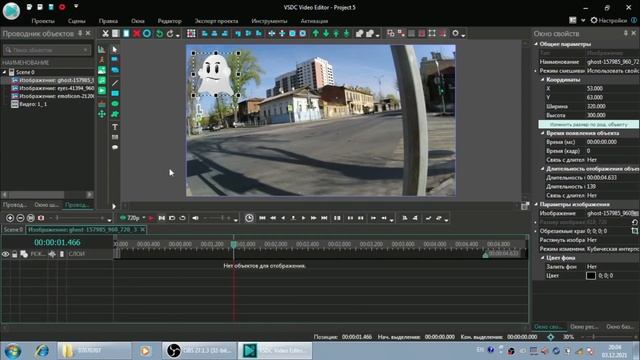640x360 pixels.
Task: Click the Redo arrow icon
Action: pos(170,33)
